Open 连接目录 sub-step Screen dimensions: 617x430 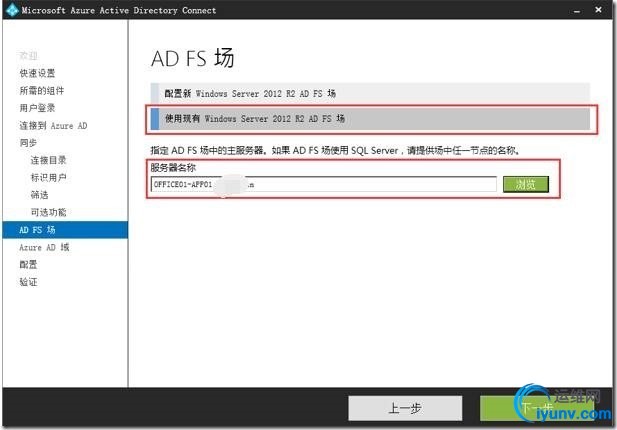click(48, 160)
